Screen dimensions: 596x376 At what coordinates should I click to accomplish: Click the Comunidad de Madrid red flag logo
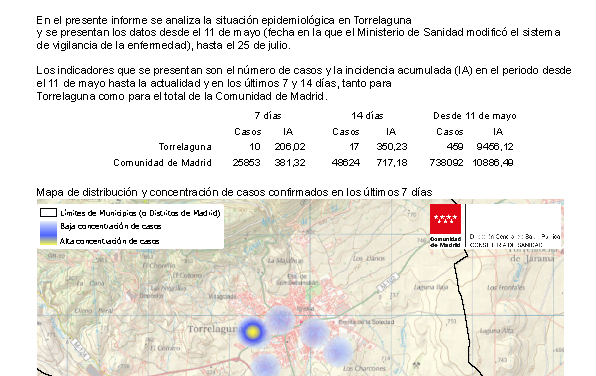coord(445,219)
